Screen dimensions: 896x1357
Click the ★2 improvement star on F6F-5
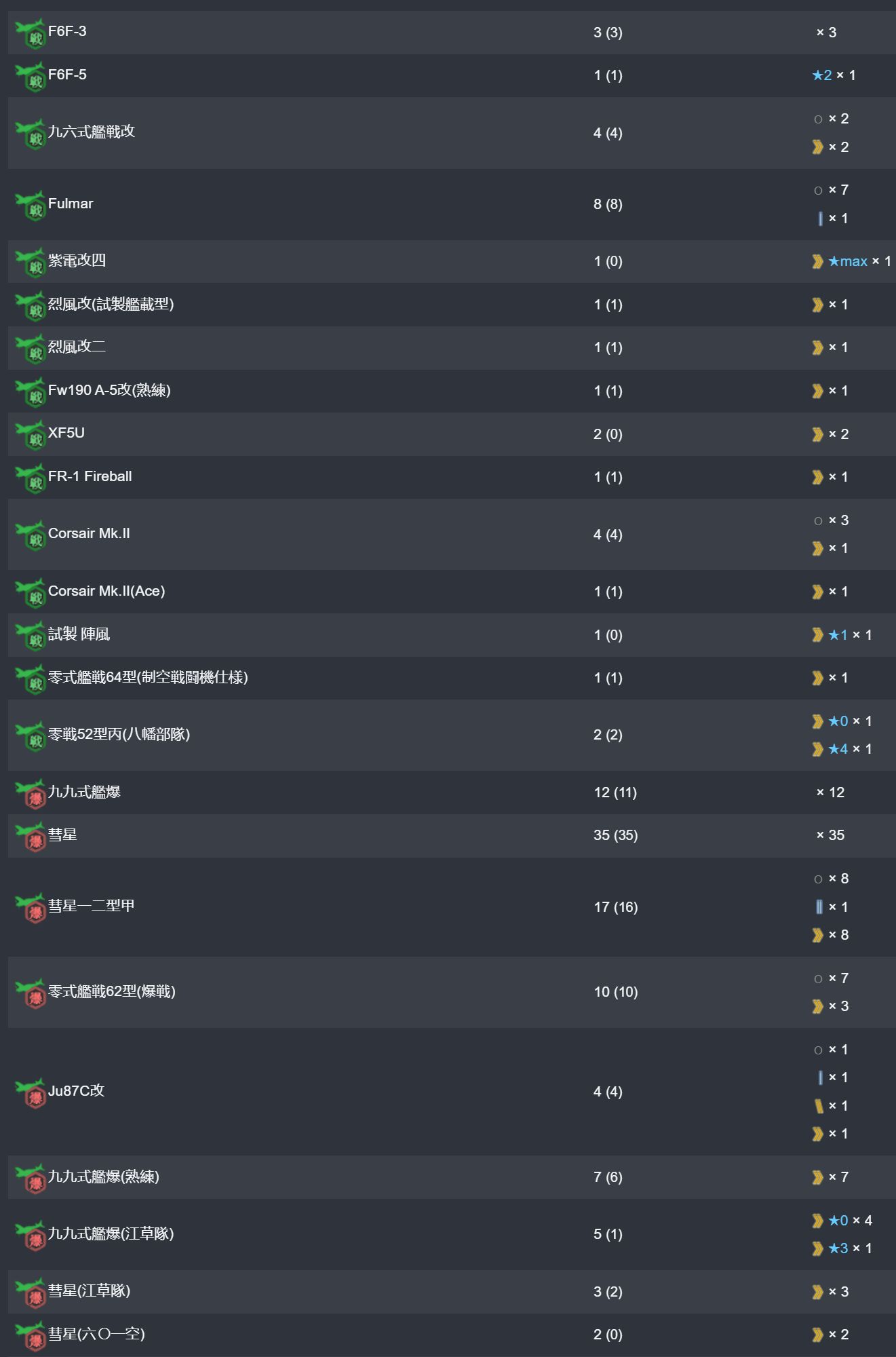coord(822,75)
